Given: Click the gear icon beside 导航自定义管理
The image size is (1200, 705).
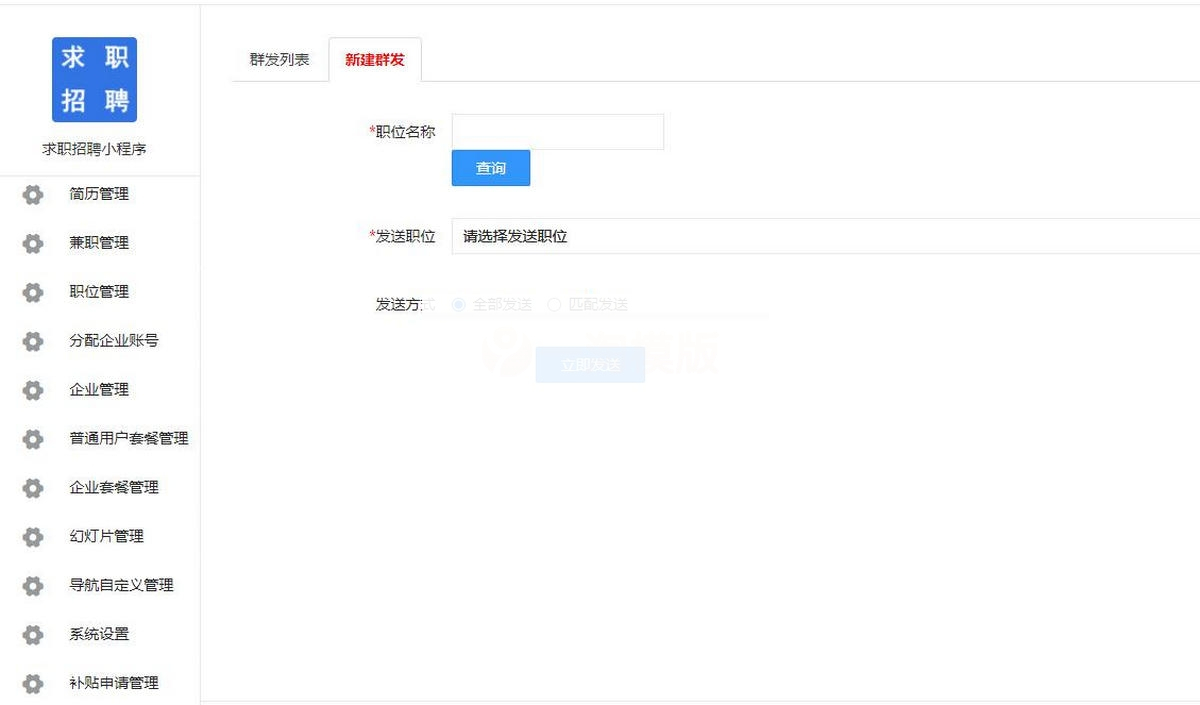Looking at the screenshot, I should [x=32, y=586].
